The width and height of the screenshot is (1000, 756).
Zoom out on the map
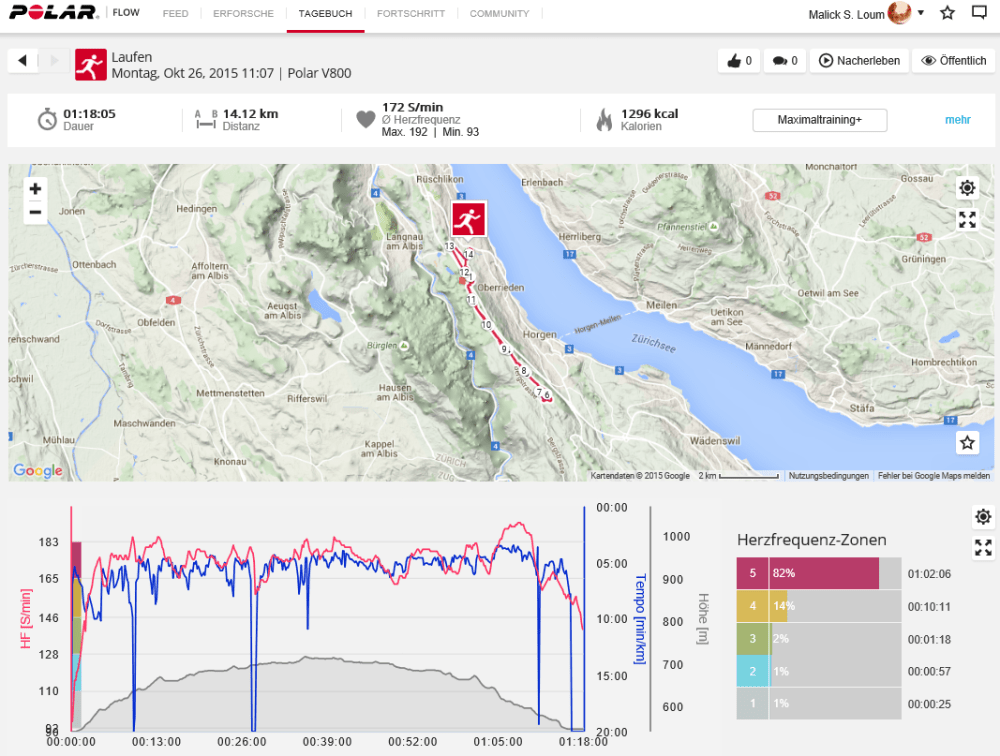coord(35,212)
